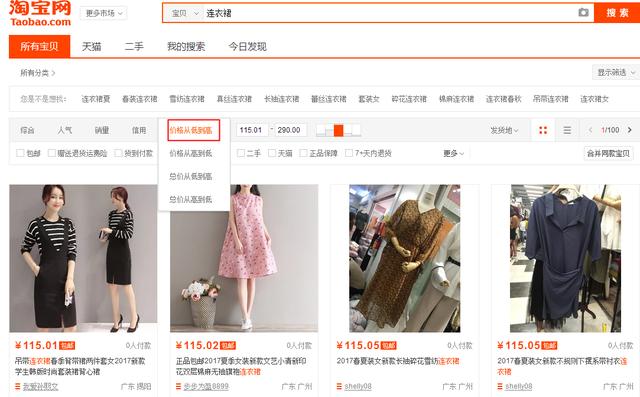Screen dimensions: 640x397
Task: Click suggested search 棉麻连衣裙
Action: click(x=456, y=99)
